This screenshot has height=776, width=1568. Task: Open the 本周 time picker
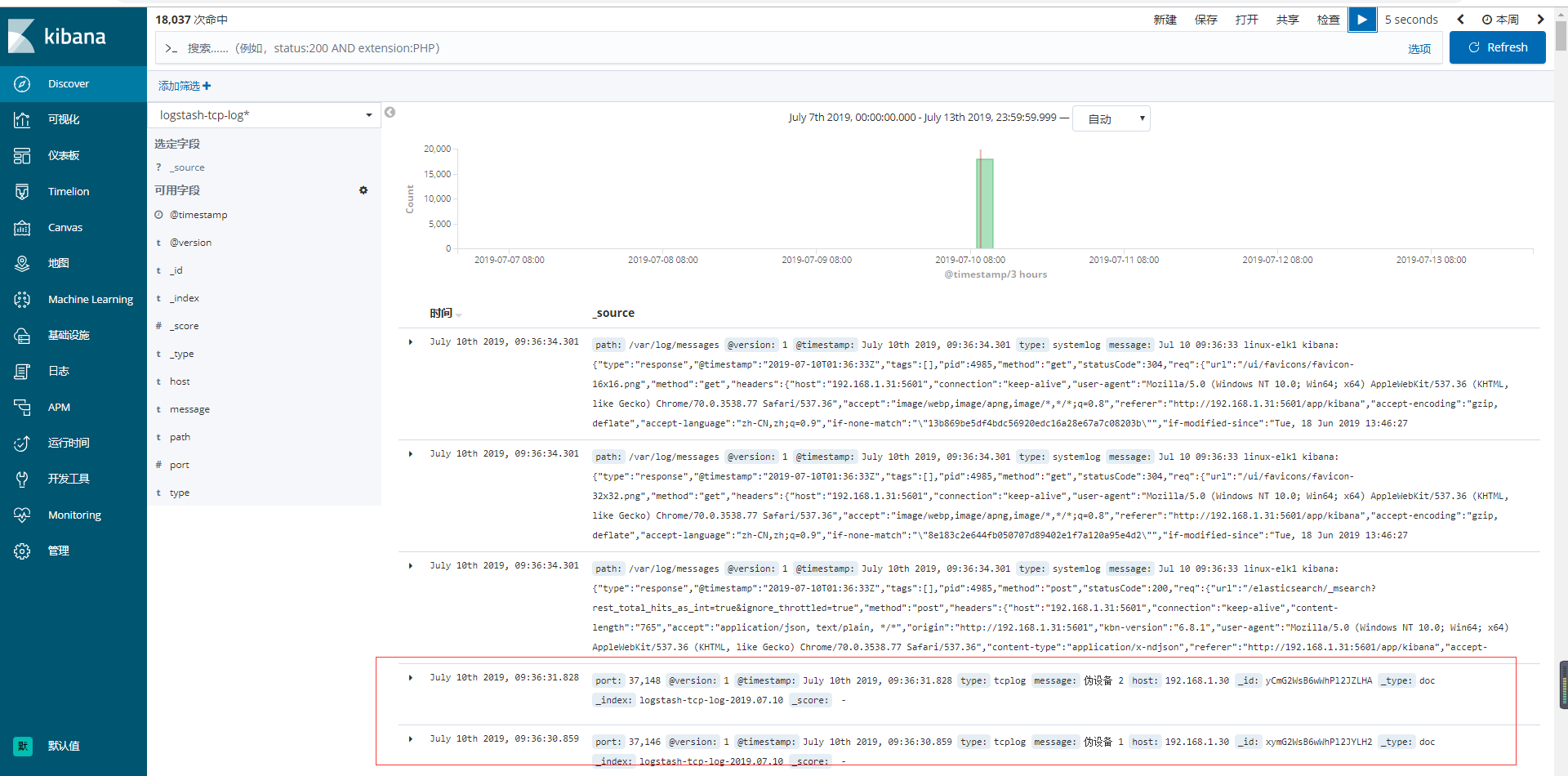click(1500, 20)
